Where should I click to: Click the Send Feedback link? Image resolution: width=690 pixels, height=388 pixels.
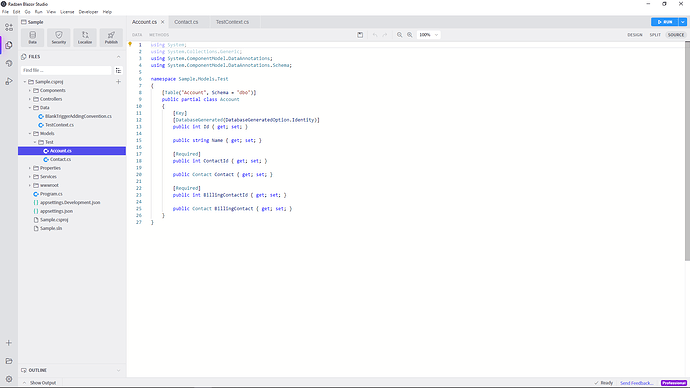coord(636,383)
